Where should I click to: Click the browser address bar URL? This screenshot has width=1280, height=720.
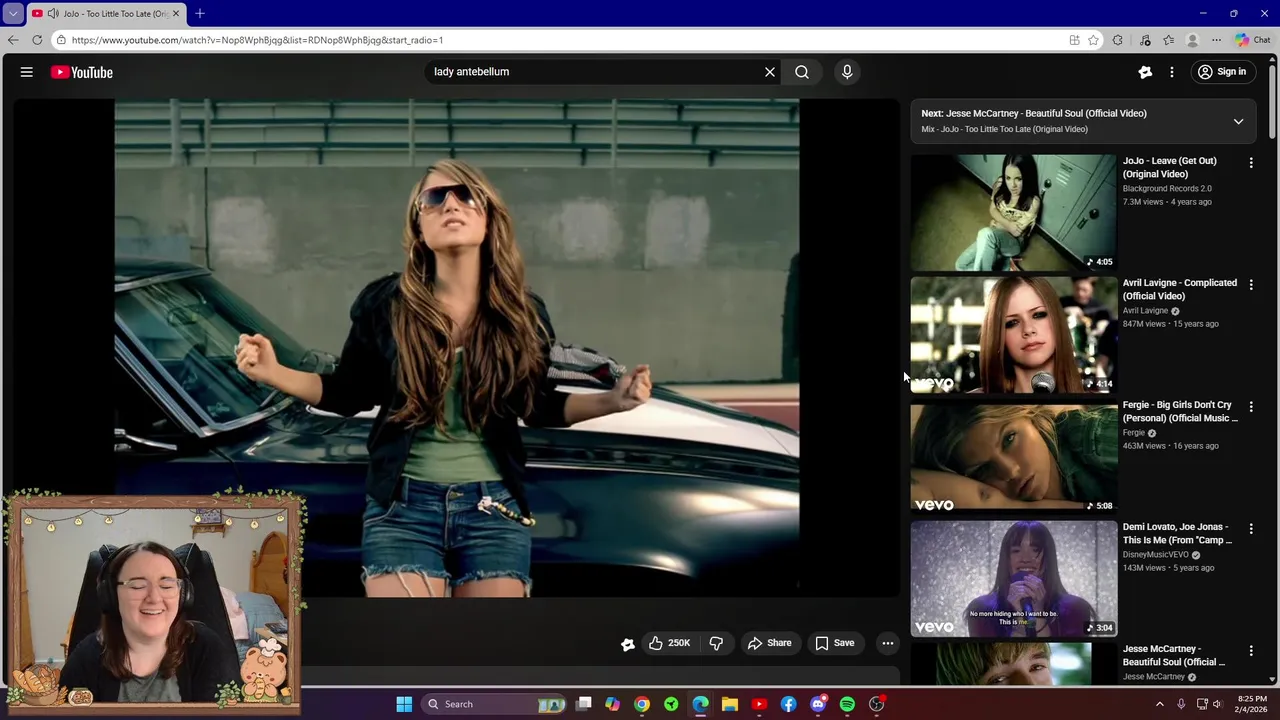coord(257,40)
